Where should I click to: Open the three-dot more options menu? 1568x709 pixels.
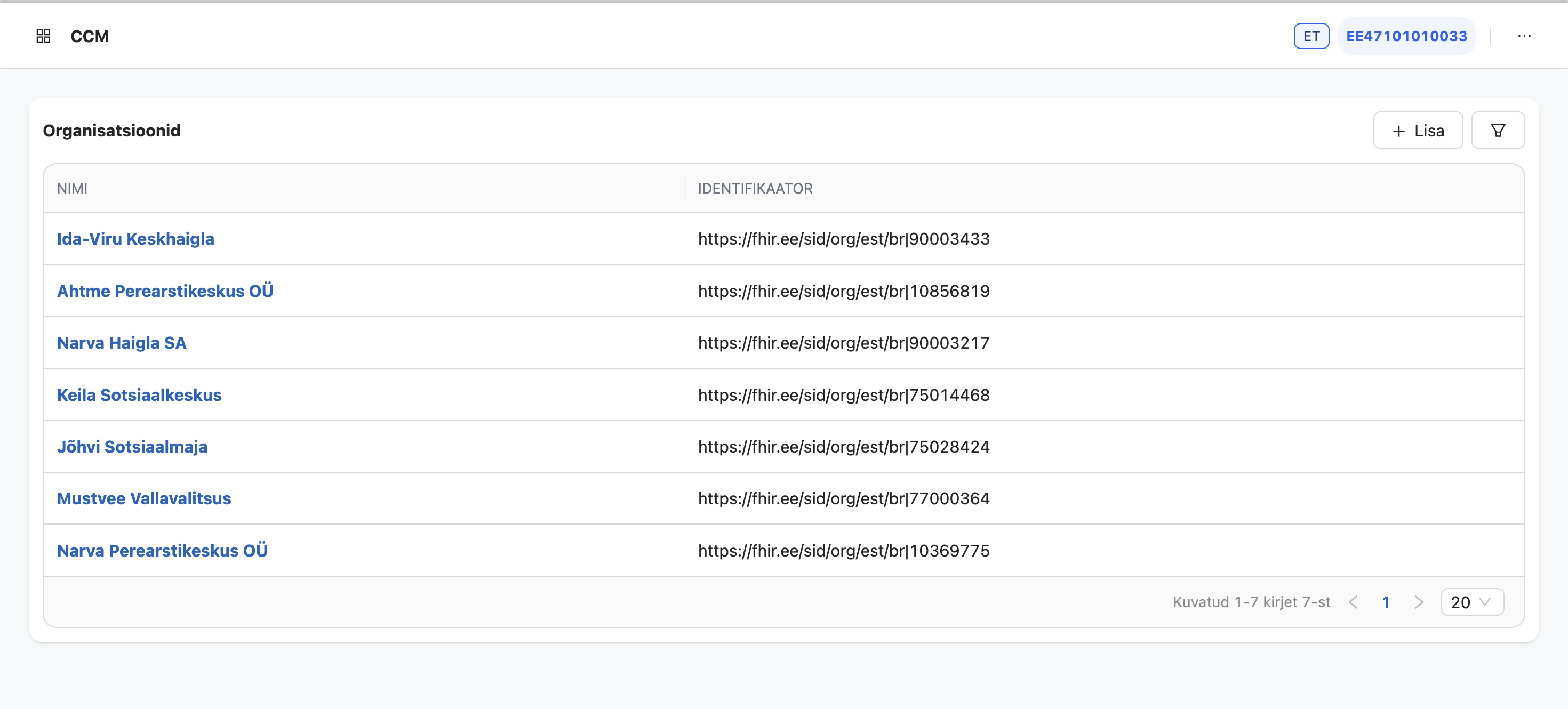pos(1524,36)
